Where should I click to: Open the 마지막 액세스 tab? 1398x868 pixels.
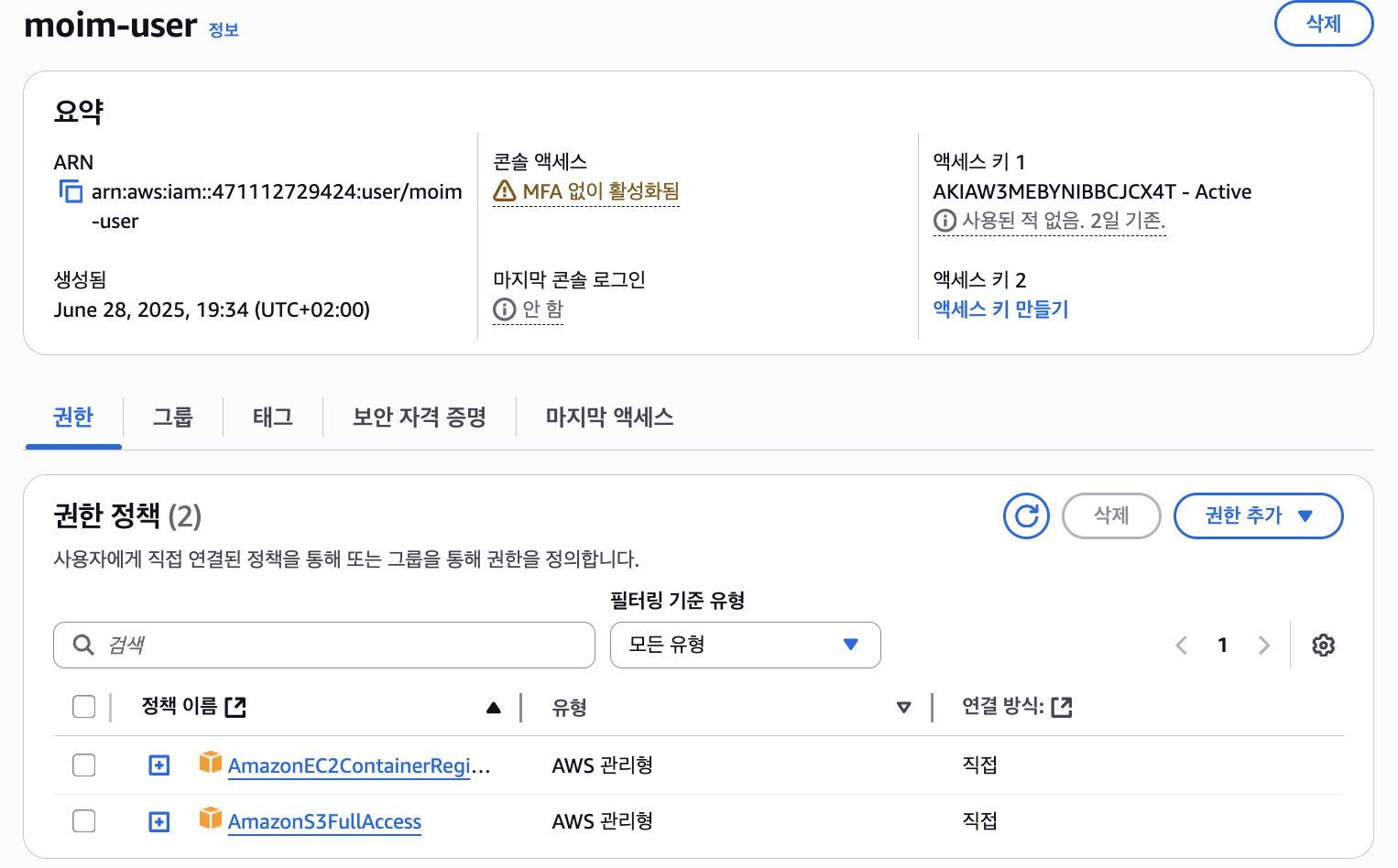610,418
